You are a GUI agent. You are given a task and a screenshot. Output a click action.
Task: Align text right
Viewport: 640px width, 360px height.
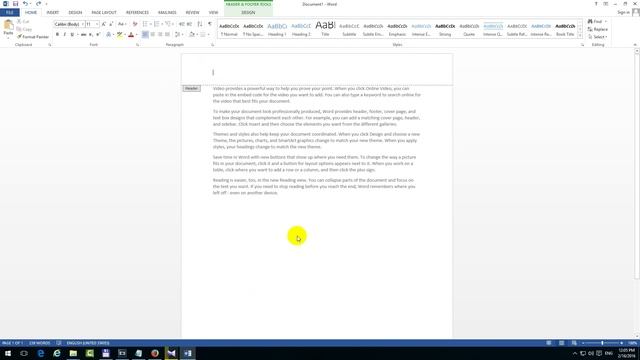click(x=160, y=35)
